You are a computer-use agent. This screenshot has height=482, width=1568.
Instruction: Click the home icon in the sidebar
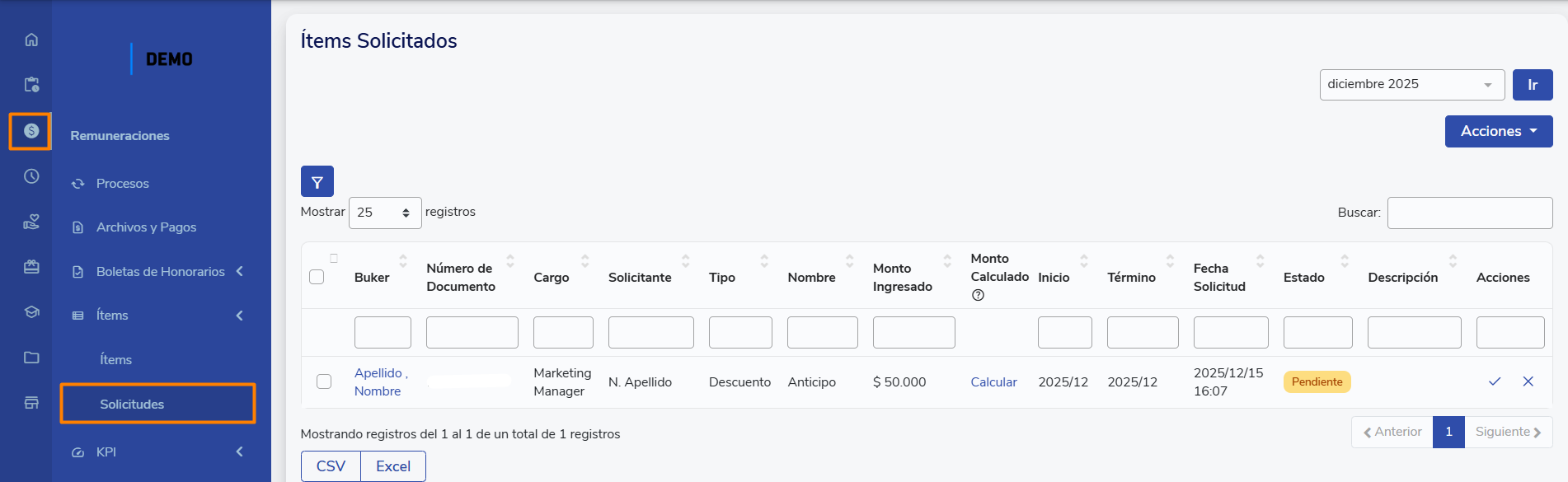click(31, 40)
